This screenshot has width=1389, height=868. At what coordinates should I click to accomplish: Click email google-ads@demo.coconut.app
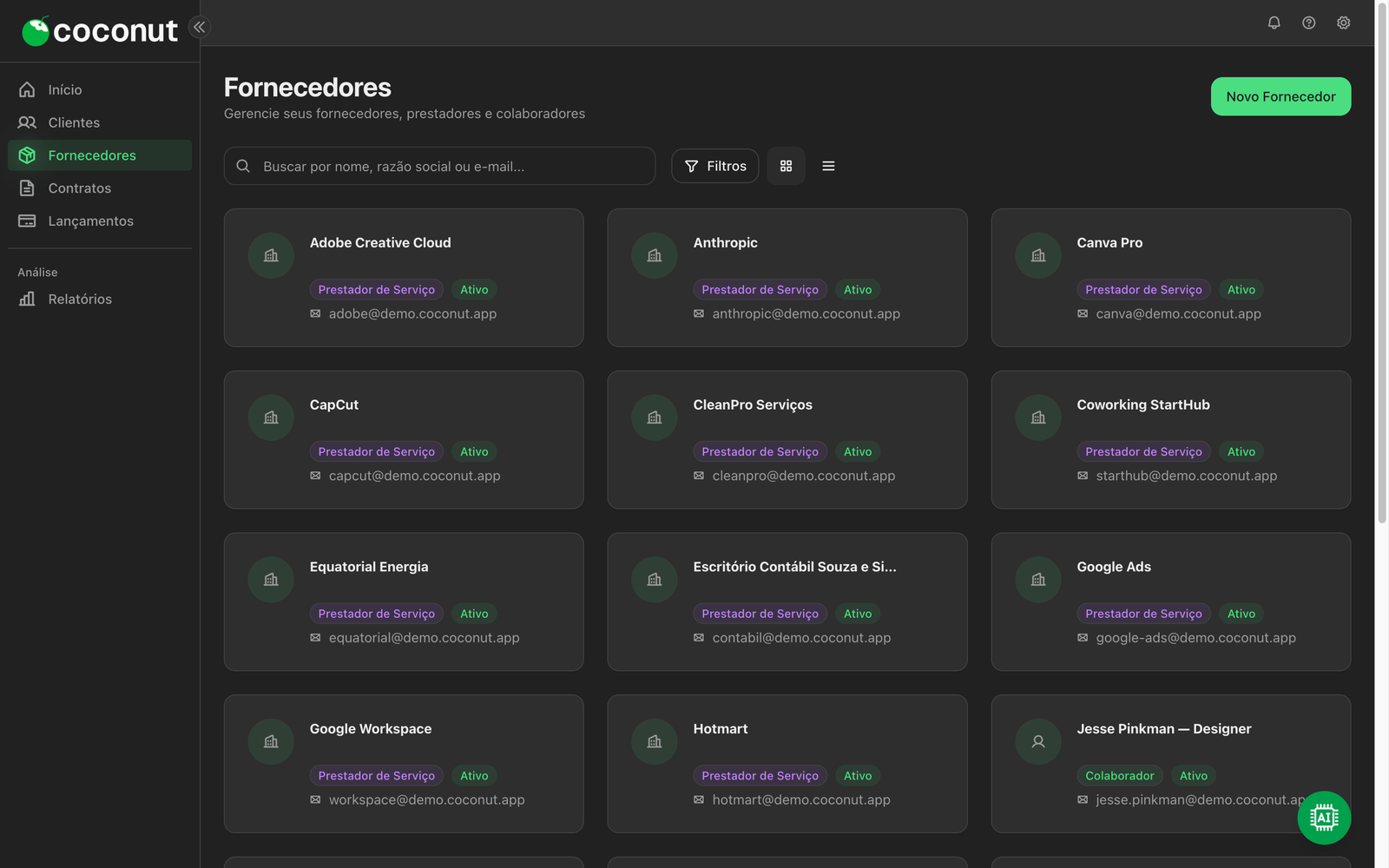(1195, 638)
